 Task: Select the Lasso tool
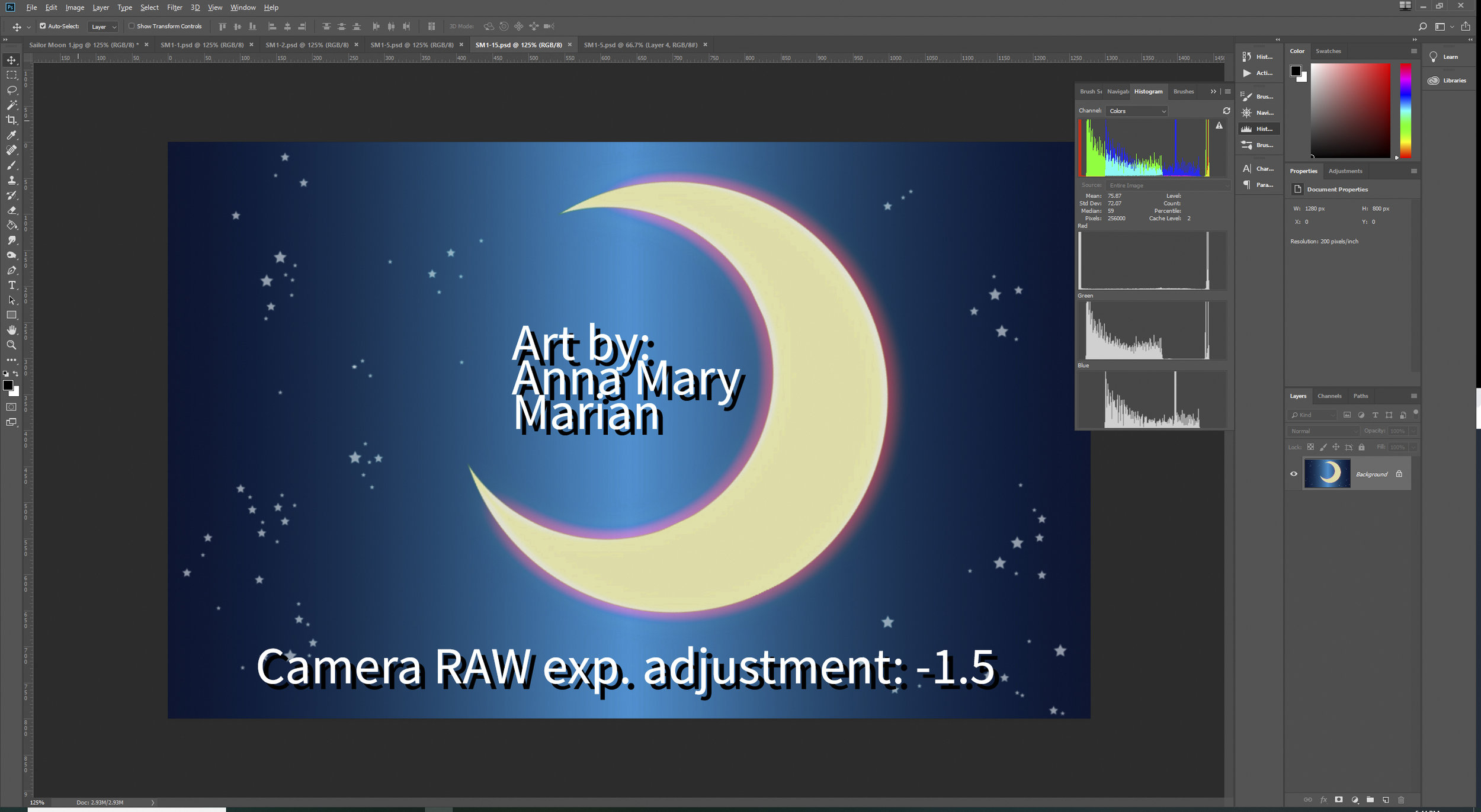click(11, 90)
